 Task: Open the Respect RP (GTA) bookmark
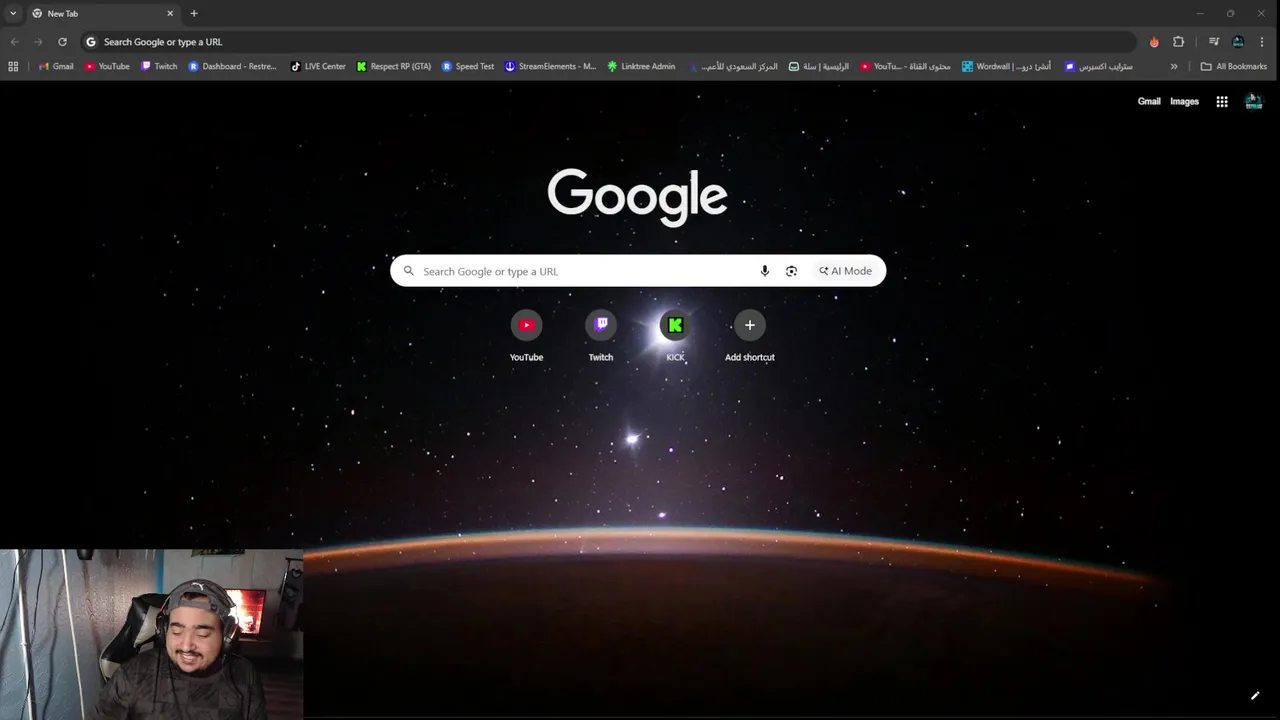(394, 66)
